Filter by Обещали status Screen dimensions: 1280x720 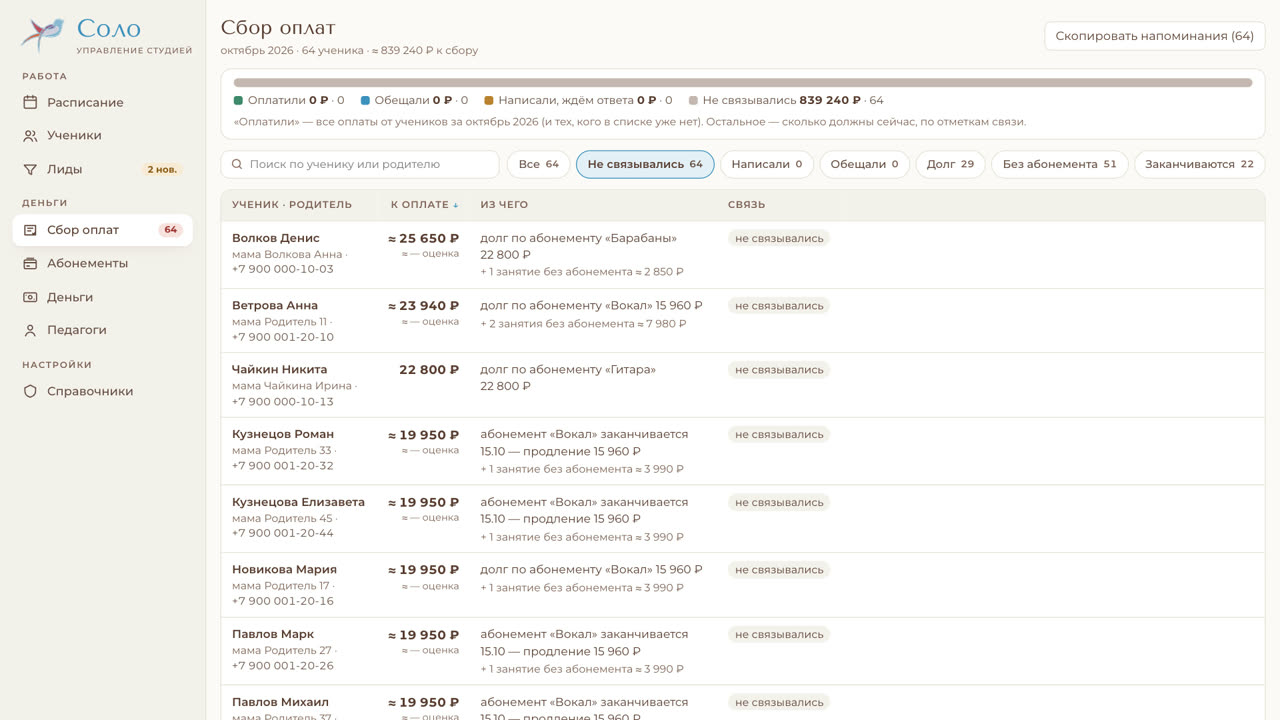coord(864,164)
